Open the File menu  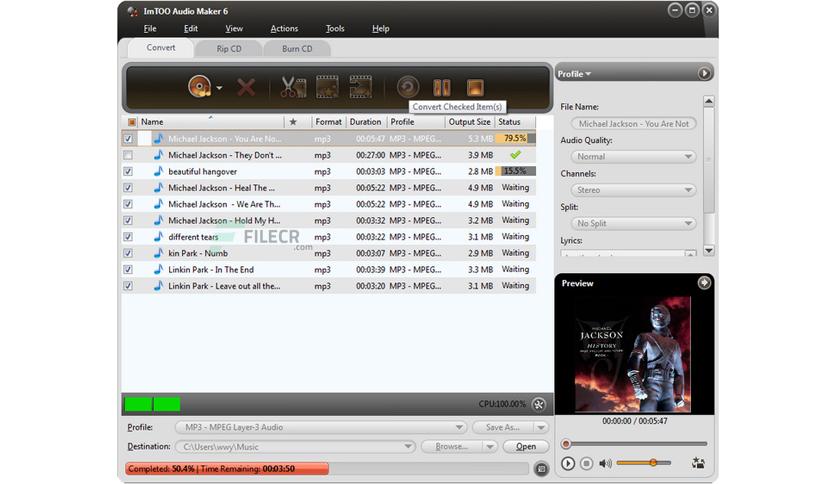point(150,29)
